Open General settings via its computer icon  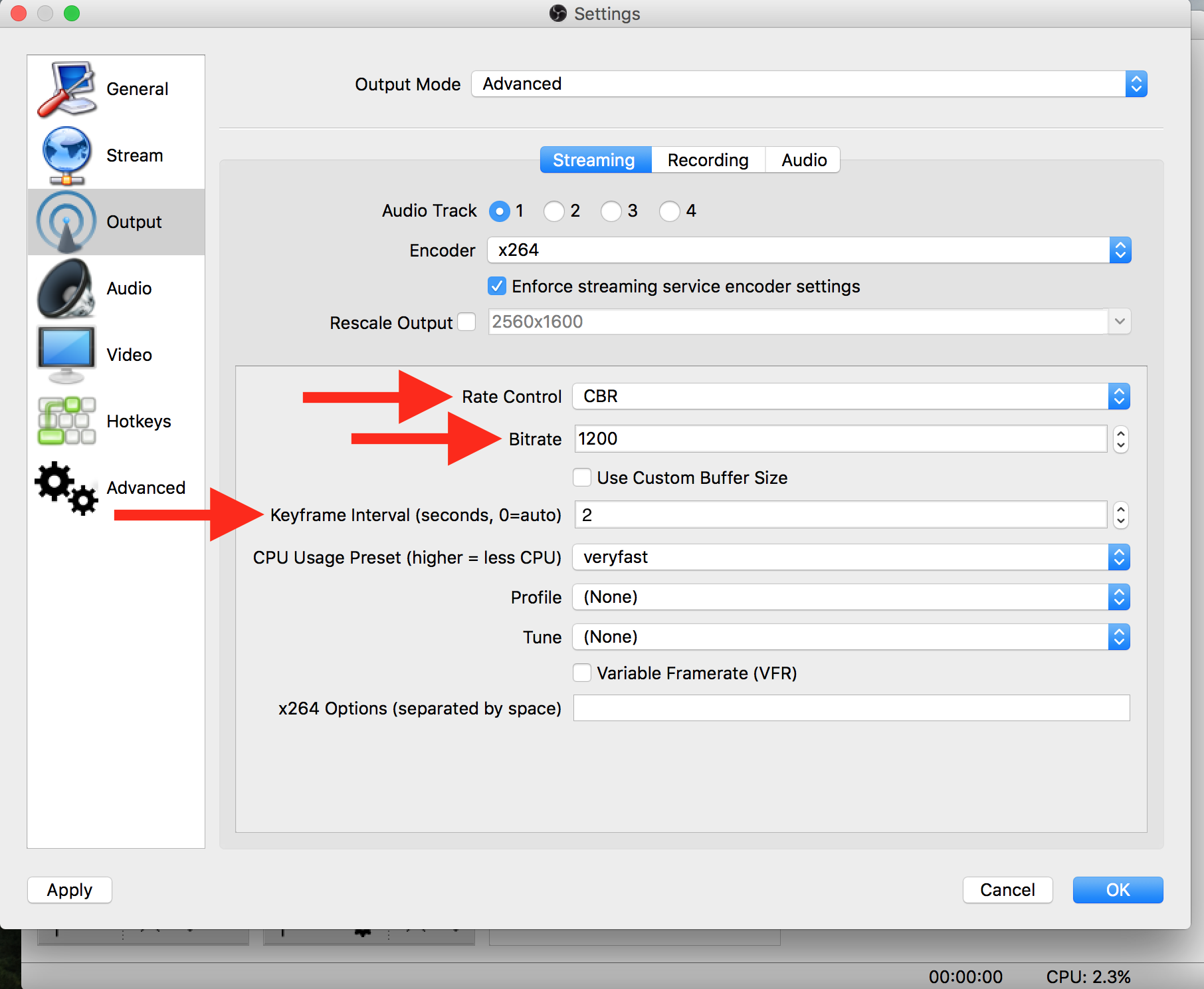[66, 89]
